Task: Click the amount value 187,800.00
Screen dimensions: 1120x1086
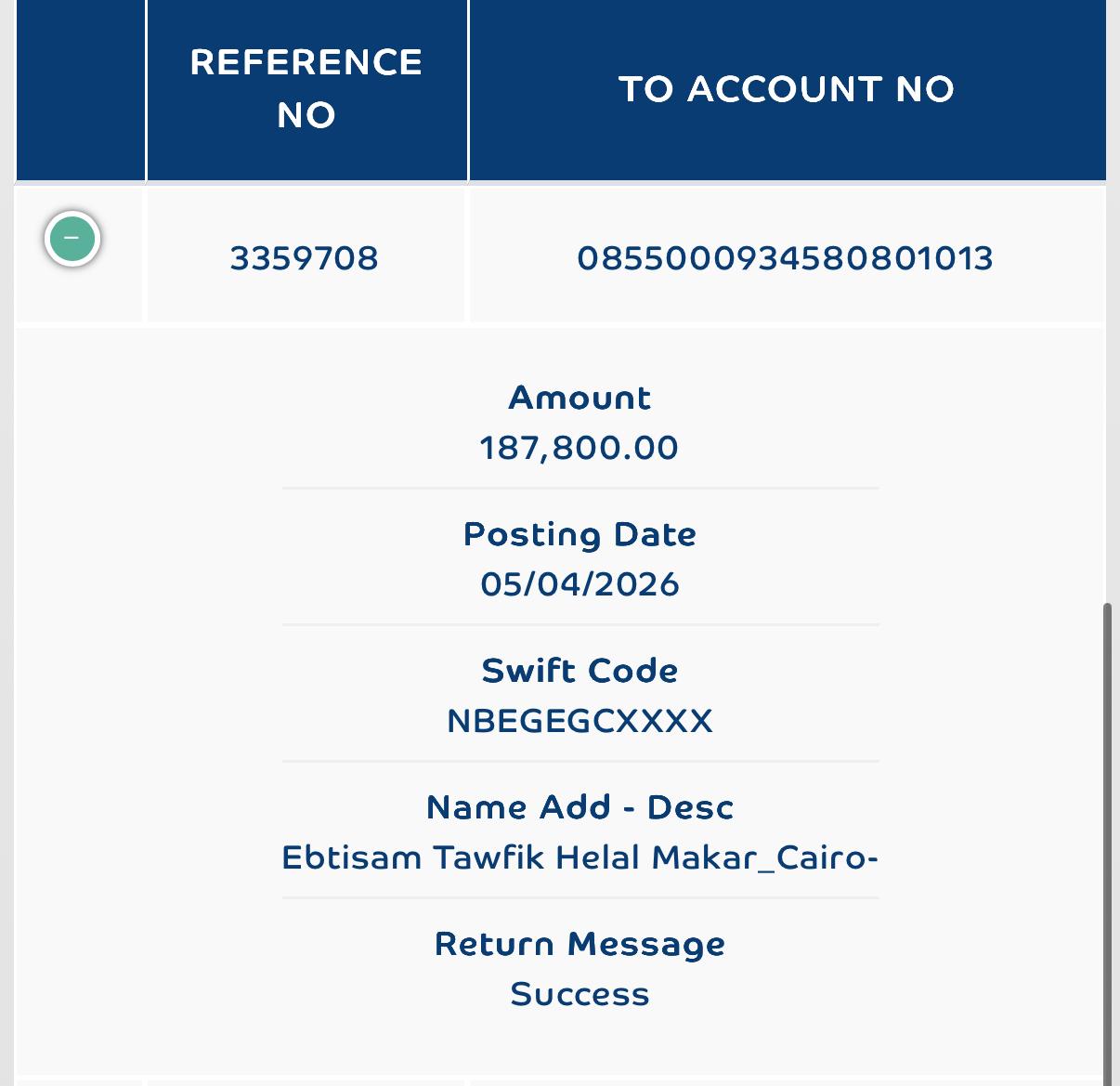Action: pos(580,448)
